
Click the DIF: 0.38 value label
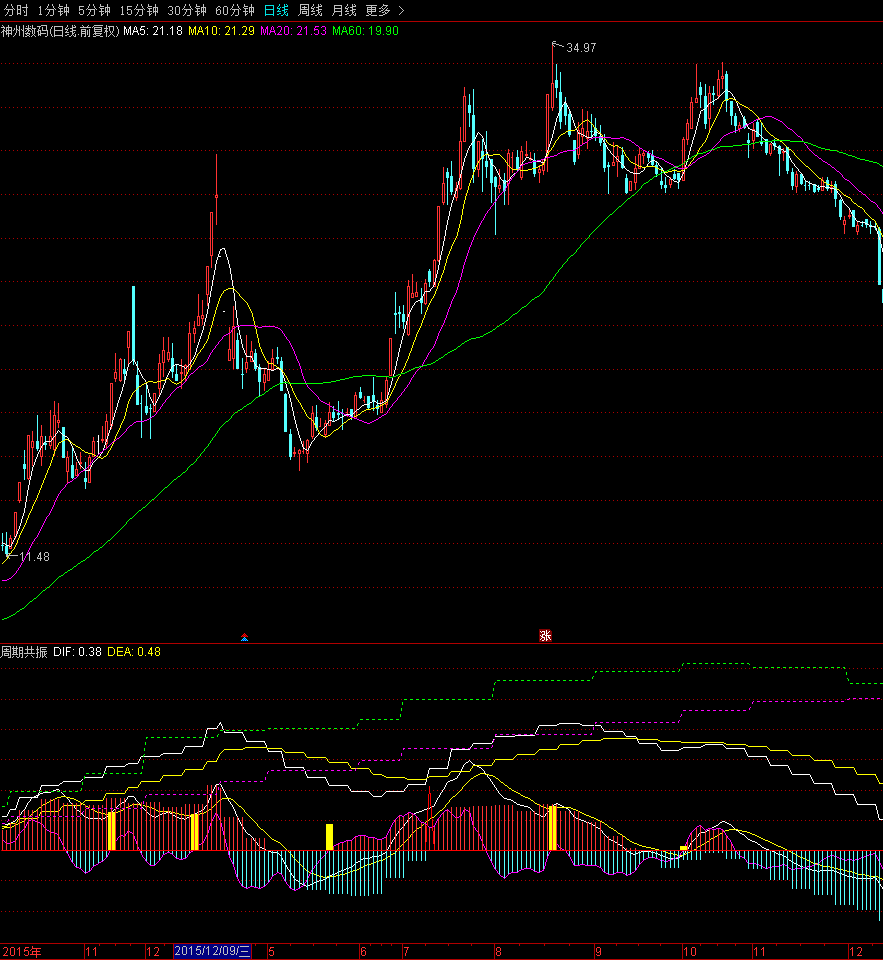pos(77,652)
